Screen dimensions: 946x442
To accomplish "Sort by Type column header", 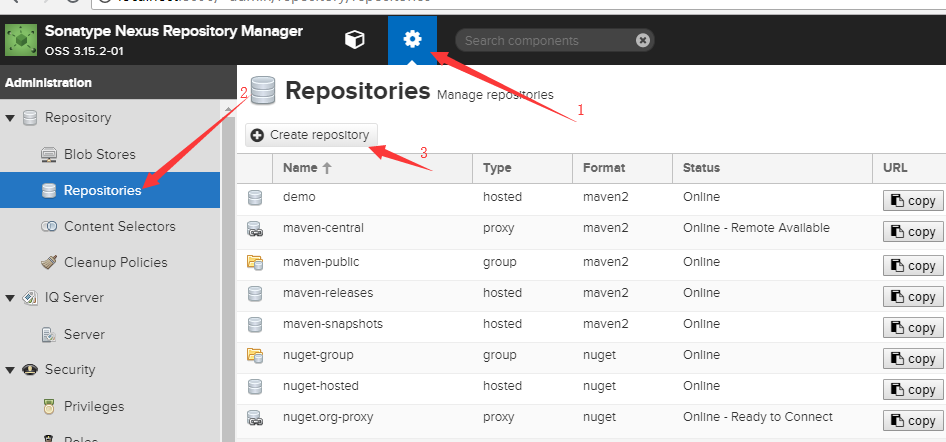I will [x=522, y=168].
